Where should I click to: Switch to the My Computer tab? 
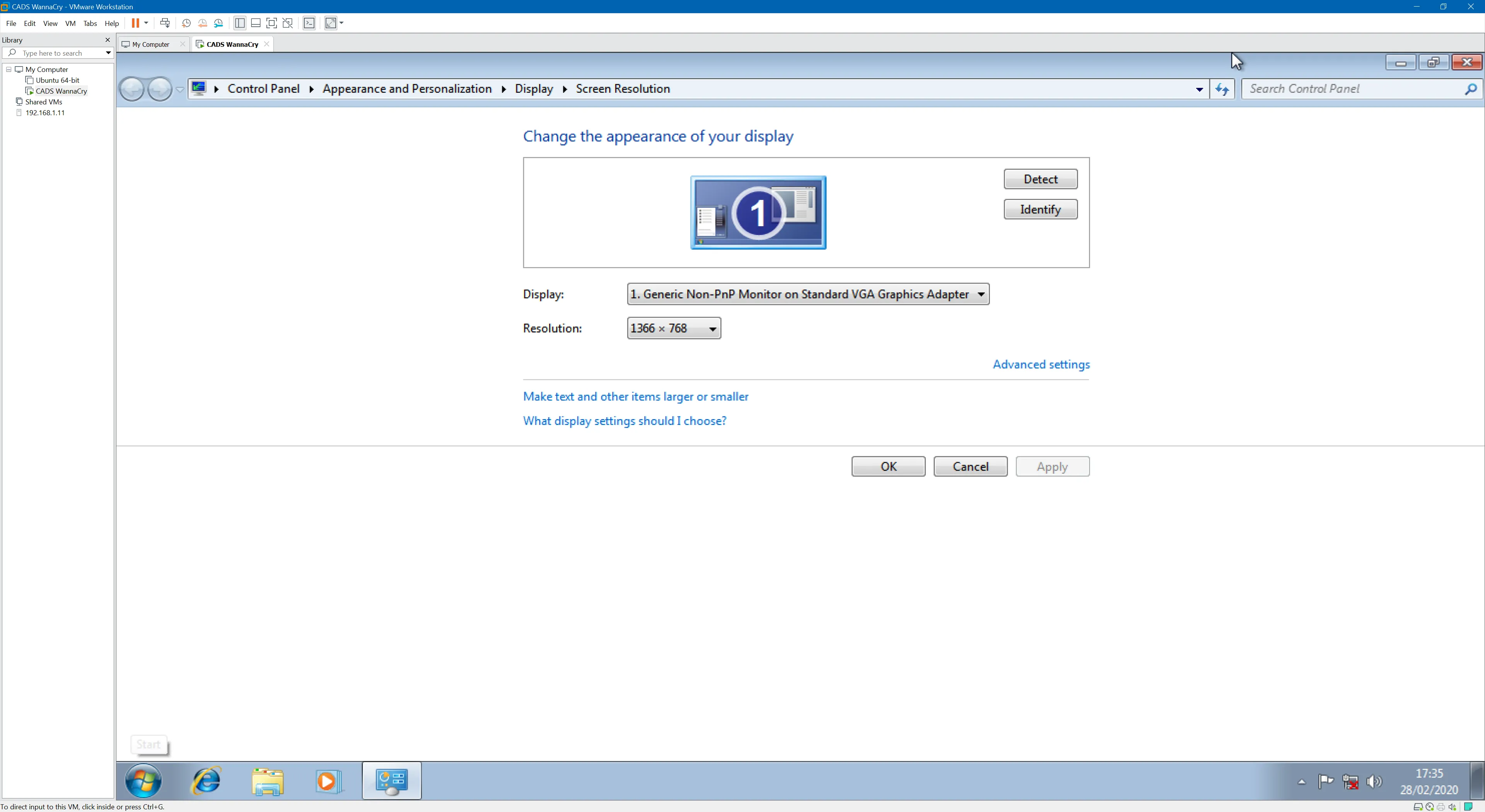[150, 44]
